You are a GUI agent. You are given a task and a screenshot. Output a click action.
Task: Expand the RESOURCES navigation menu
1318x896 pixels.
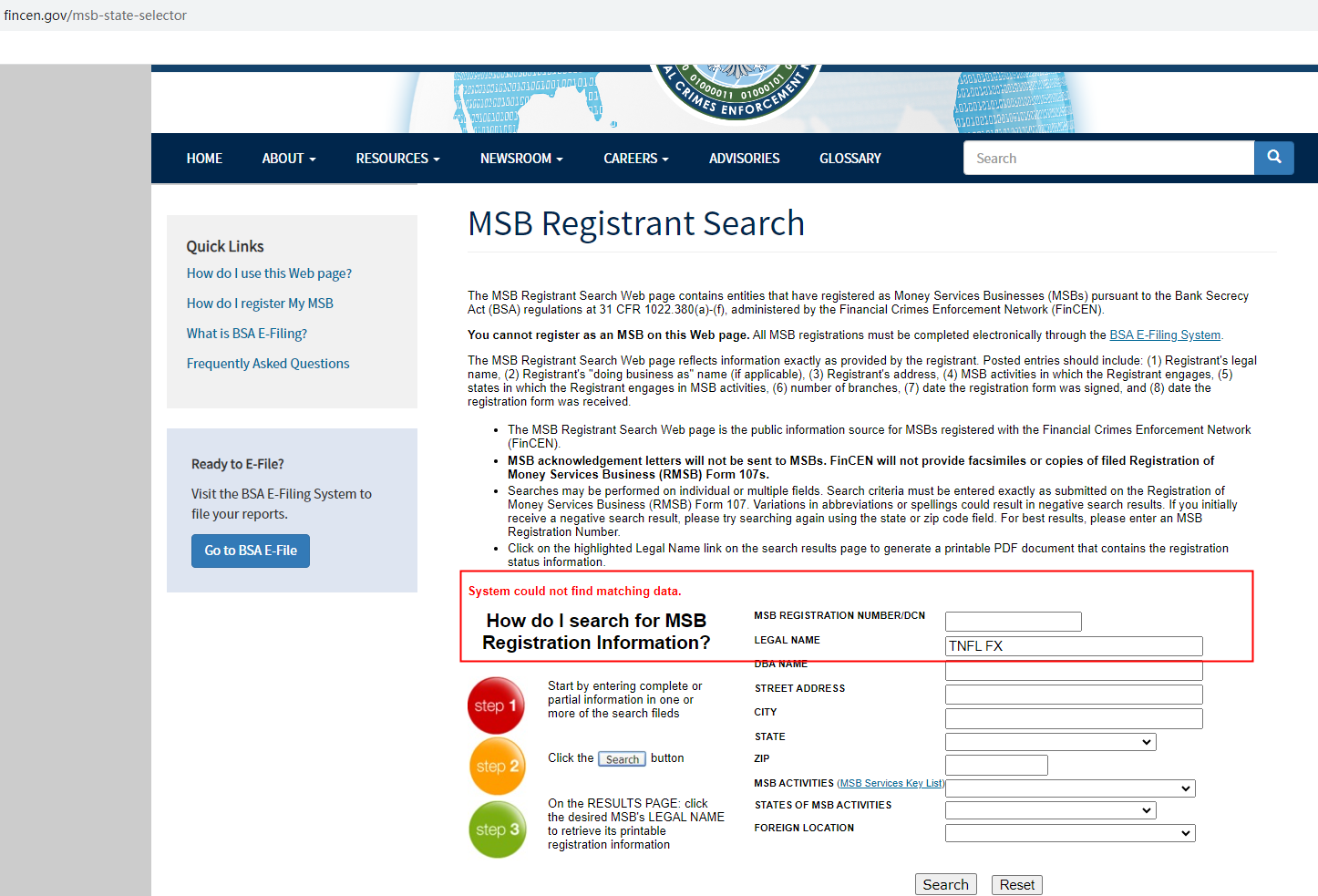[x=397, y=159]
